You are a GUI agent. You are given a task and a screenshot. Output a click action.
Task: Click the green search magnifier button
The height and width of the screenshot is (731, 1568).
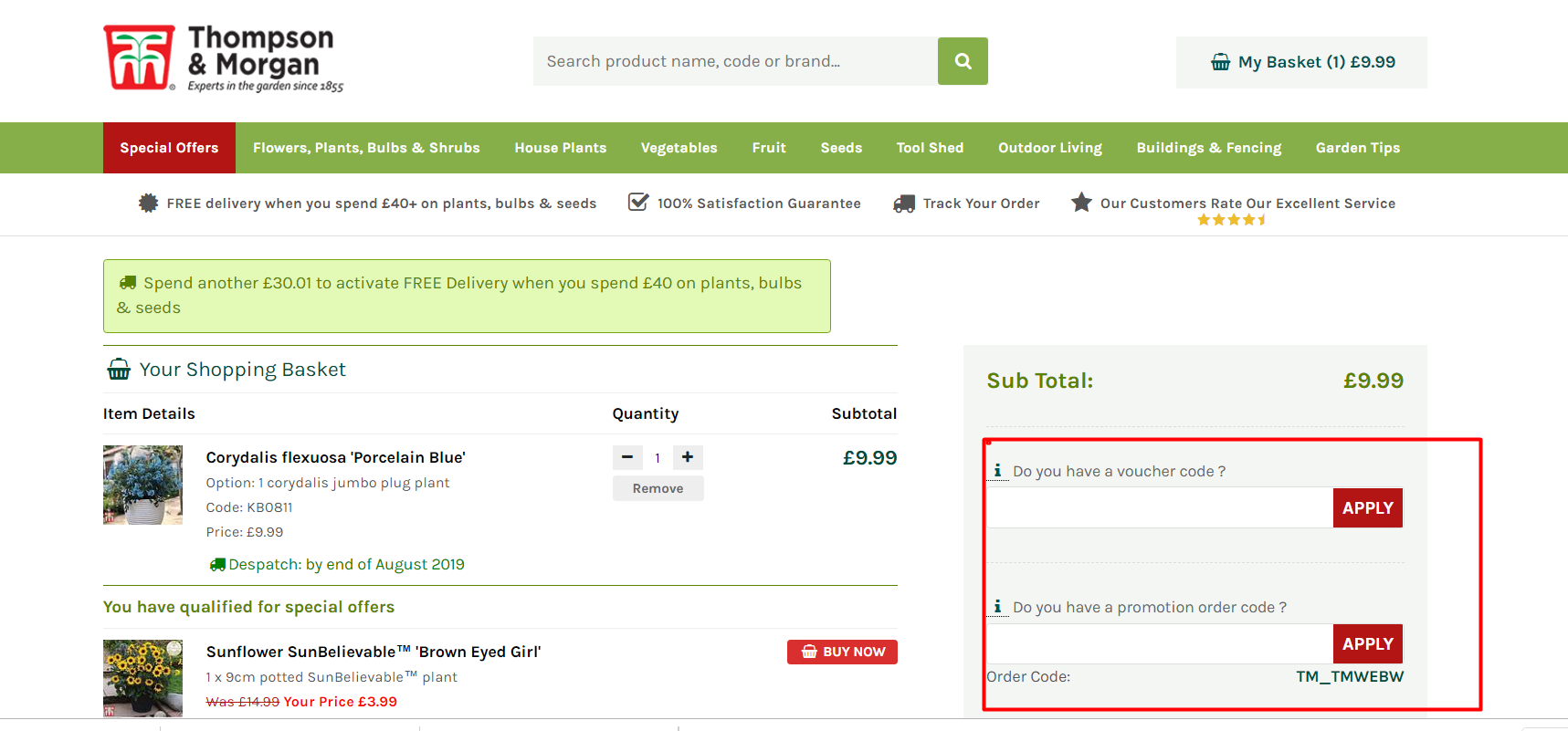963,61
